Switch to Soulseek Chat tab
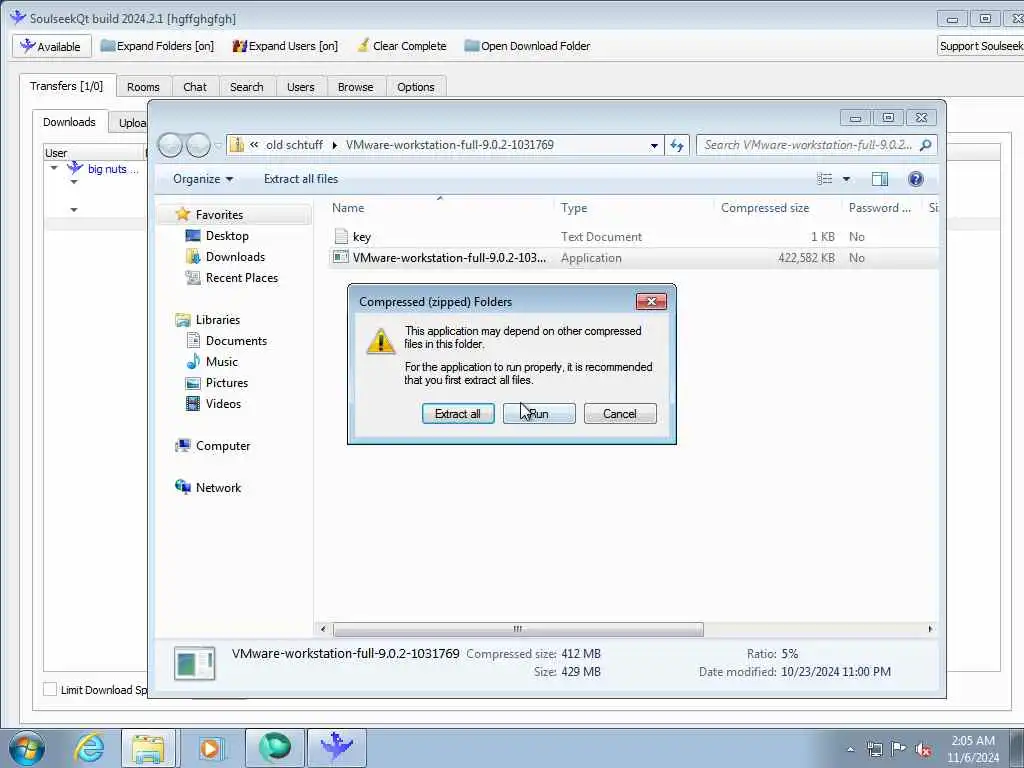 (x=195, y=87)
